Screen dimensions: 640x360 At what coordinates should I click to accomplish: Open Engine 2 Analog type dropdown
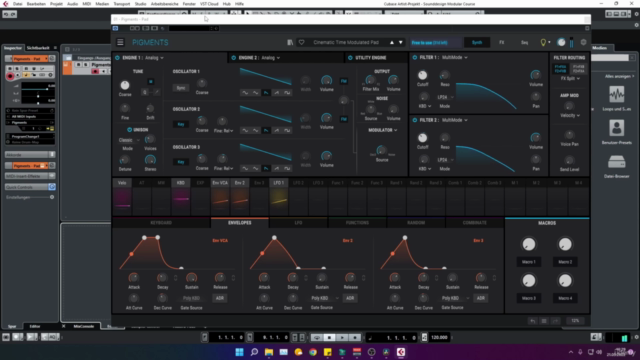(x=271, y=58)
